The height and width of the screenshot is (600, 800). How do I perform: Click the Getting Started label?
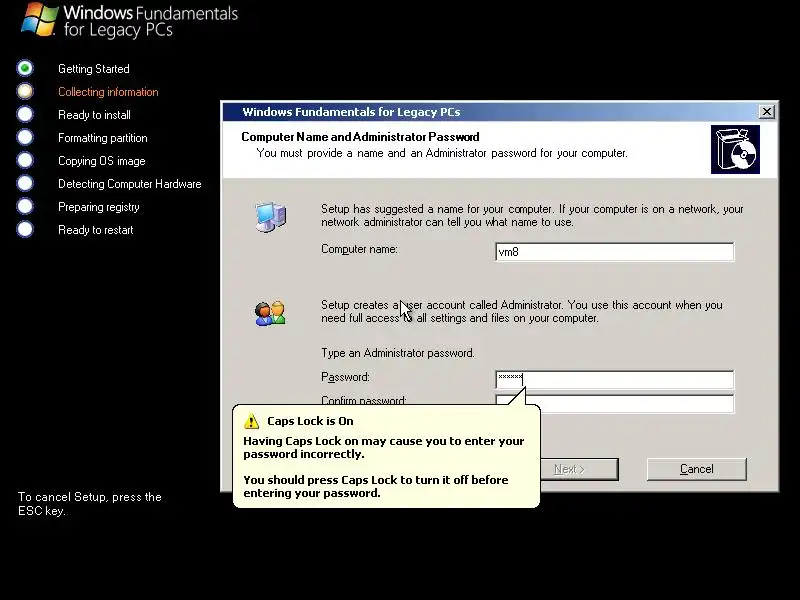pos(94,69)
